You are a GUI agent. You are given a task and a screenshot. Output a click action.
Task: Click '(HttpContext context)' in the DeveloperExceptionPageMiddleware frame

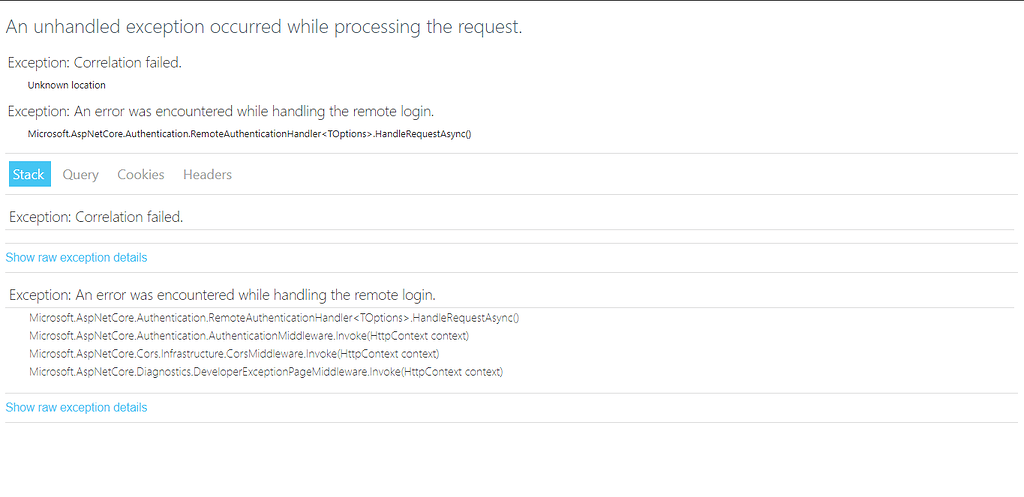pos(452,372)
